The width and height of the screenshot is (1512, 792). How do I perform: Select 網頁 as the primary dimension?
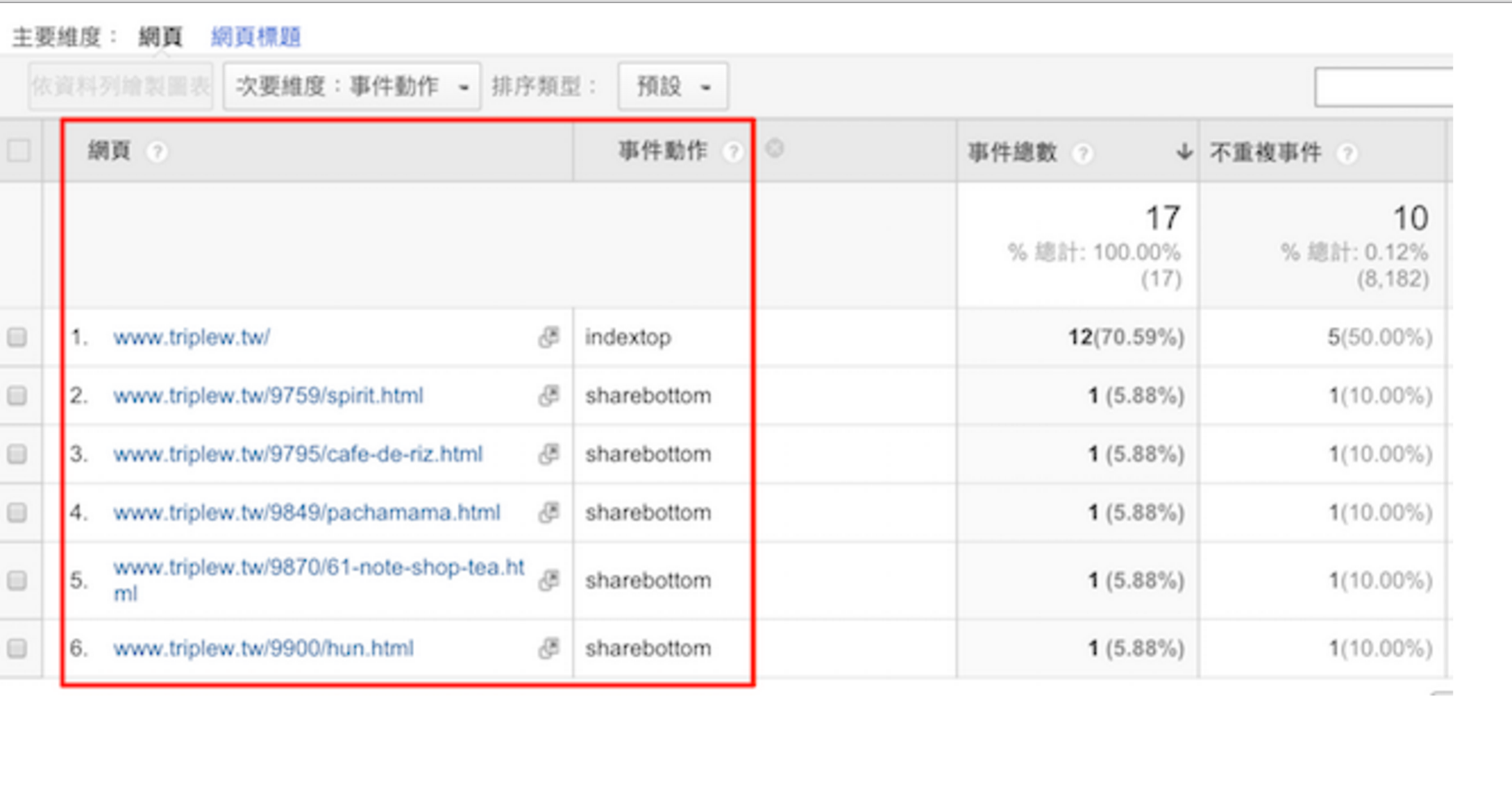tap(160, 37)
